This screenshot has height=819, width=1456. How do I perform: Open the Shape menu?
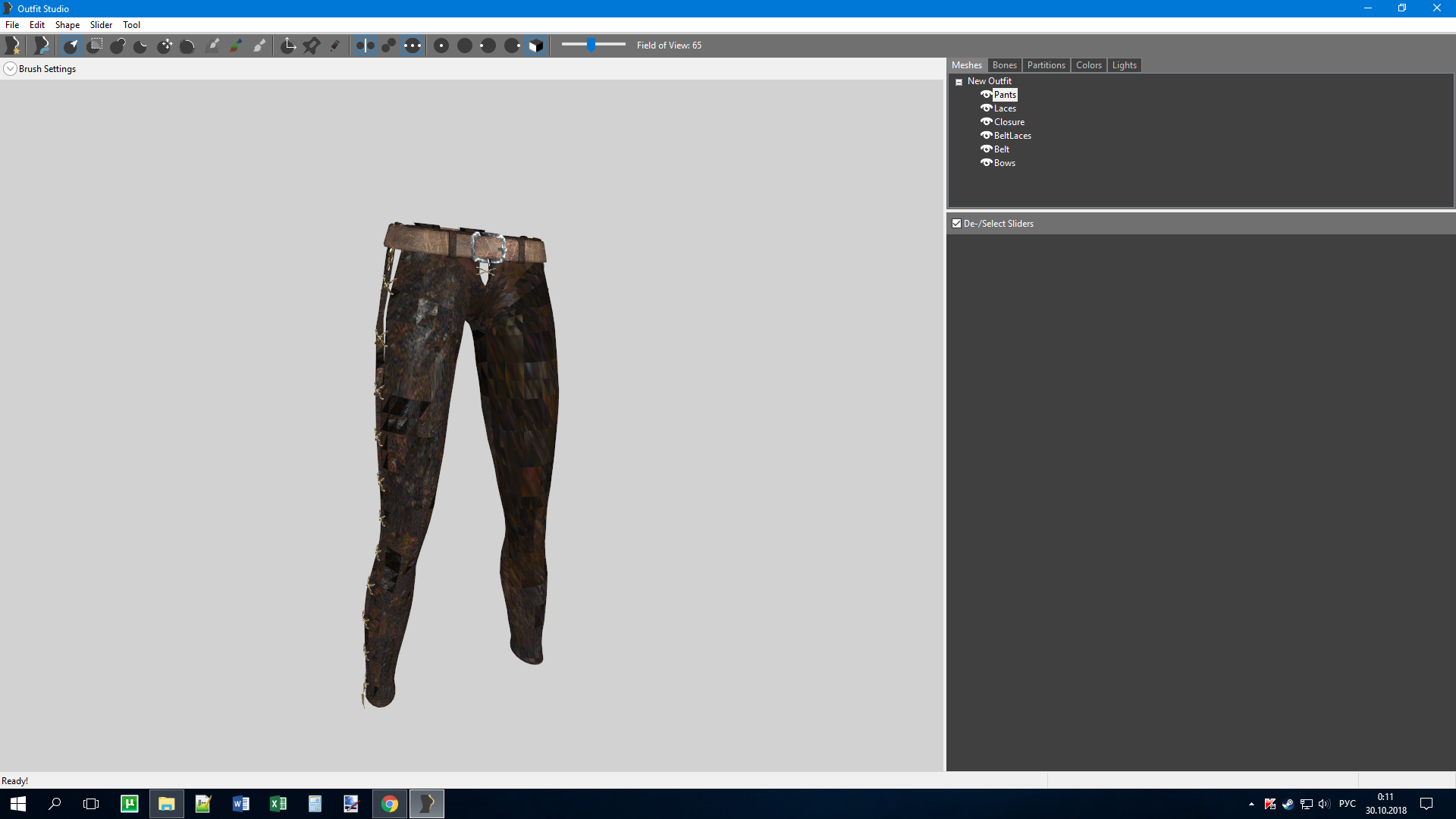[67, 25]
